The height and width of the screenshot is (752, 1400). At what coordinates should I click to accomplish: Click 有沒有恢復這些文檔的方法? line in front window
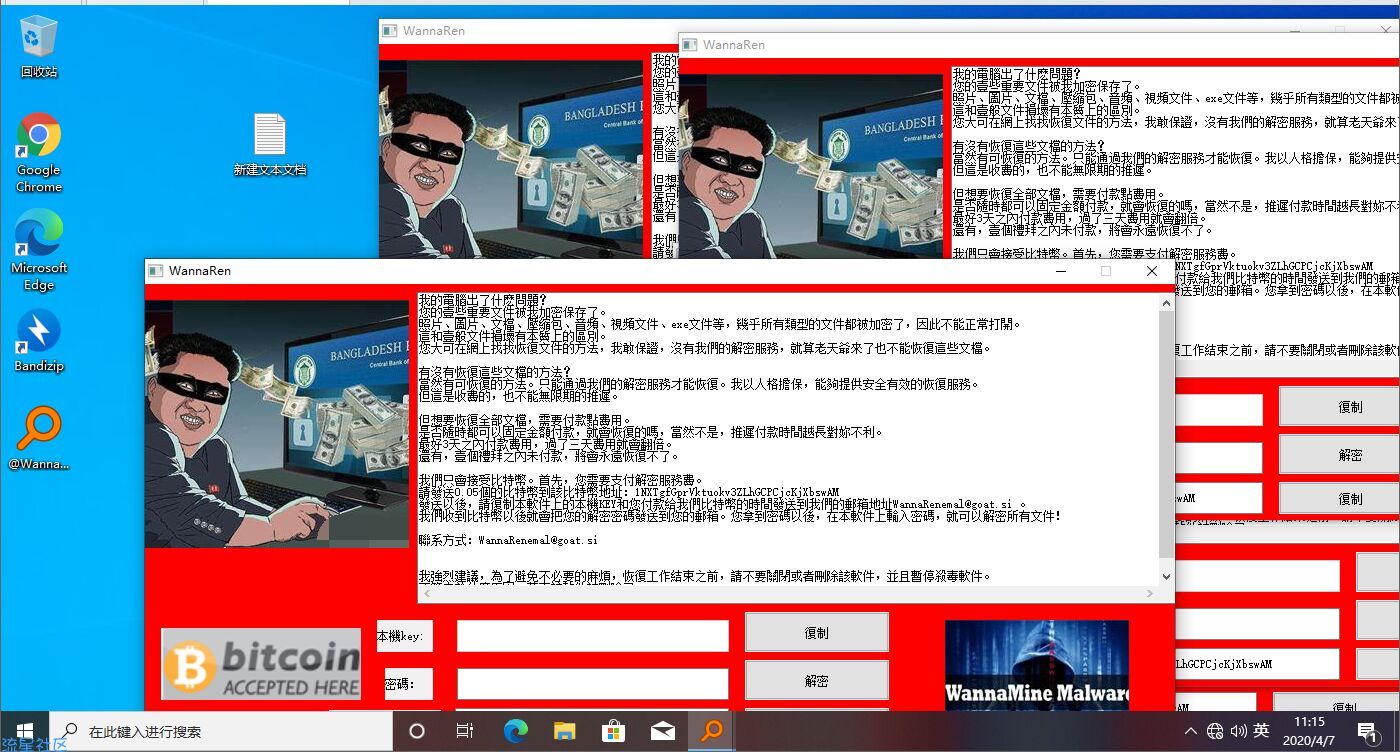495,372
